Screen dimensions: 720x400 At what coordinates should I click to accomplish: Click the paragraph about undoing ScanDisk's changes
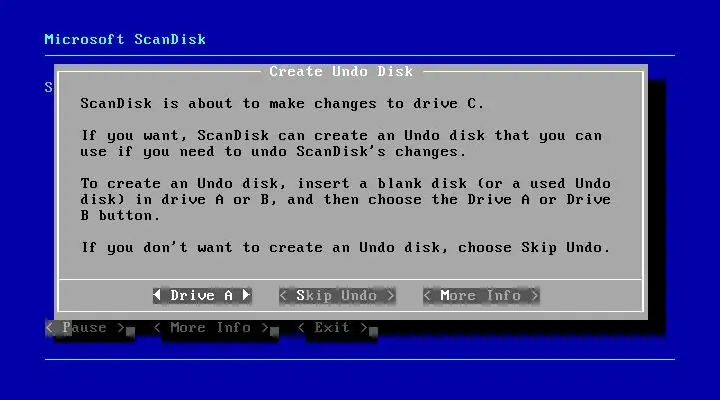click(341, 143)
